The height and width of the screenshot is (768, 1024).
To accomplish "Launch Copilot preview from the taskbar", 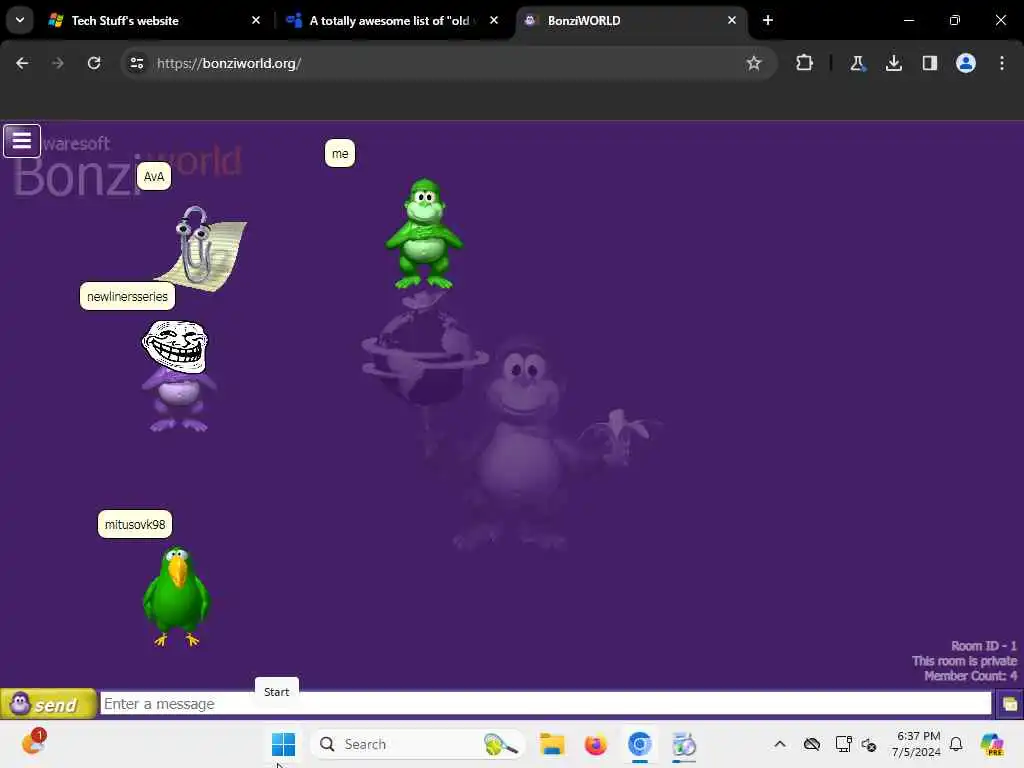I will (992, 744).
